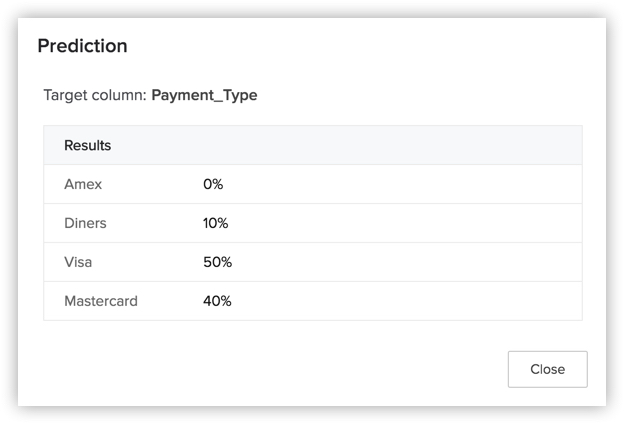Click the Results table header
This screenshot has height=424, width=624.
[88, 145]
